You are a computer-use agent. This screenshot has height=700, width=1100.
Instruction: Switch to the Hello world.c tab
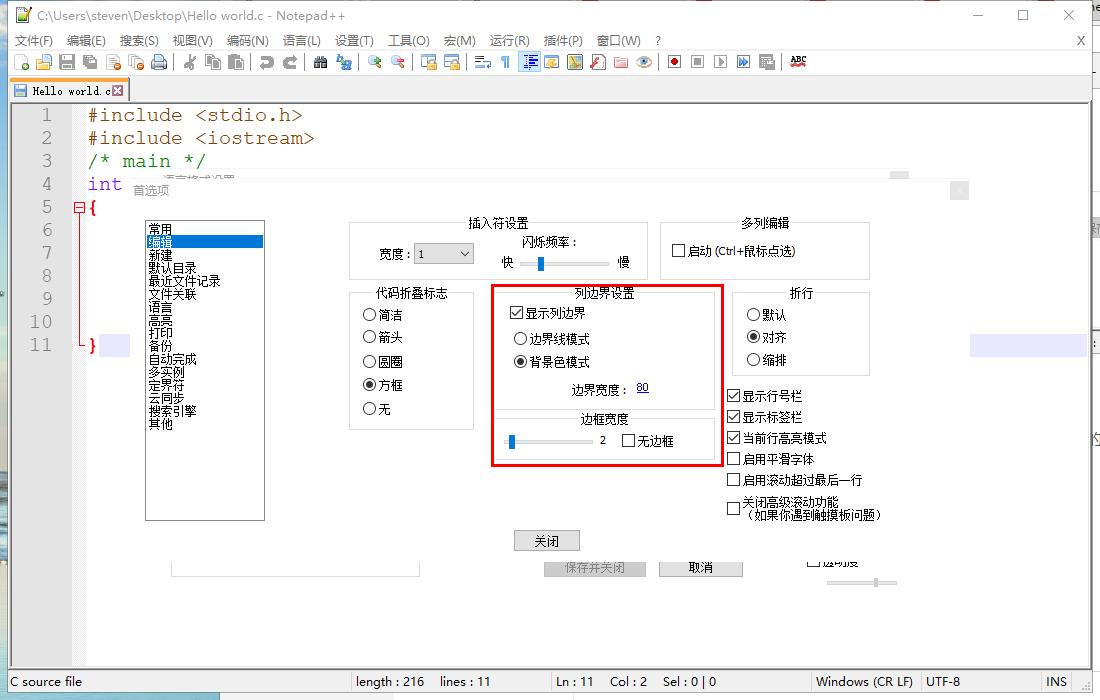coord(63,88)
